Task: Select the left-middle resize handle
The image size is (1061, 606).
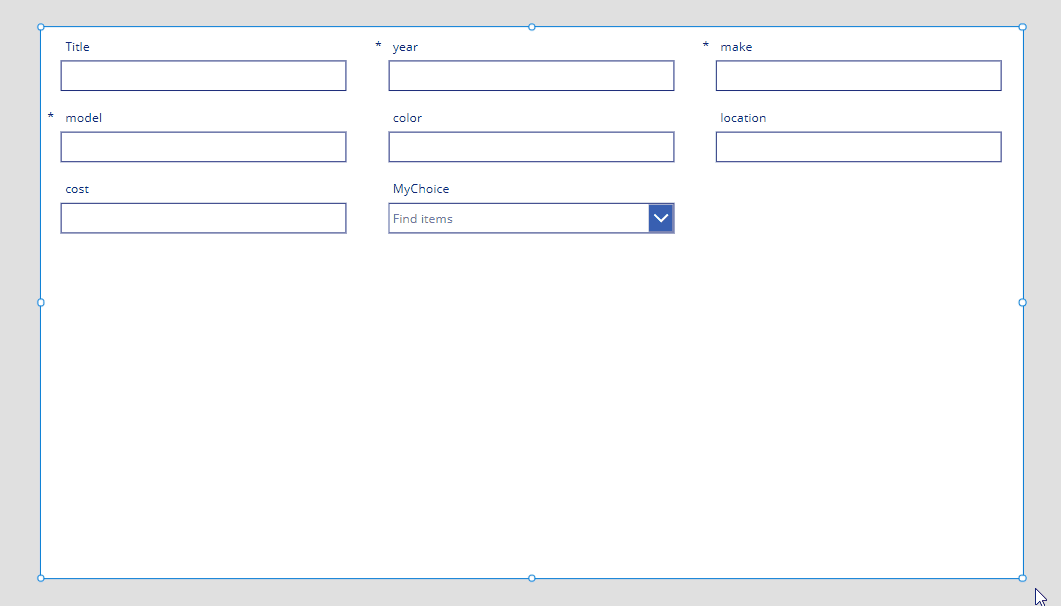Action: 40,302
